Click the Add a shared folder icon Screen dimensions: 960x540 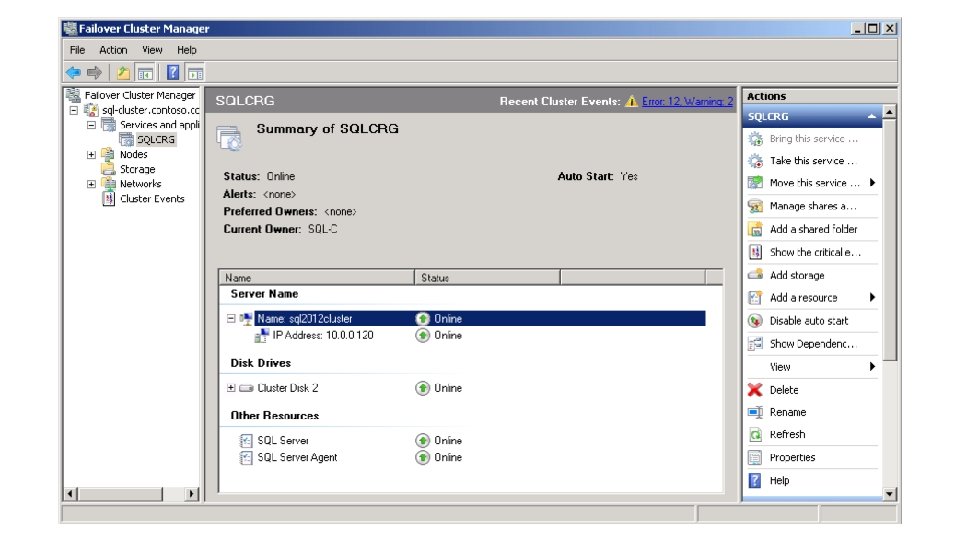(756, 229)
